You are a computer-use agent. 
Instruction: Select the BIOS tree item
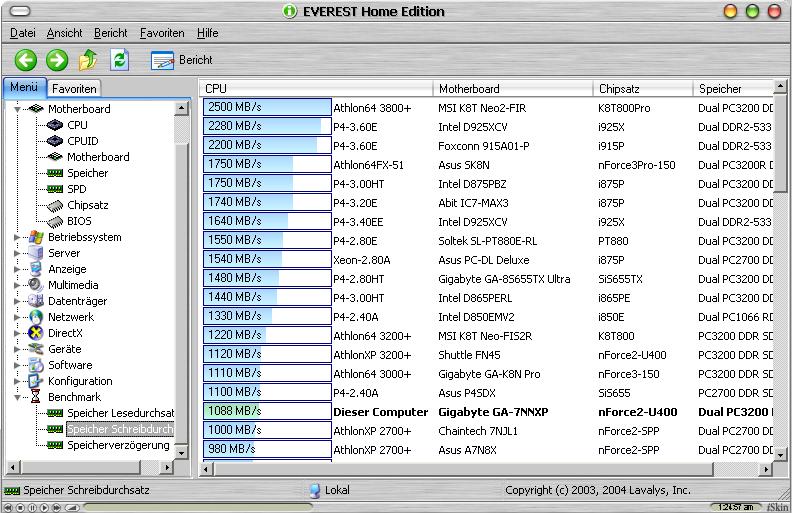click(x=79, y=221)
